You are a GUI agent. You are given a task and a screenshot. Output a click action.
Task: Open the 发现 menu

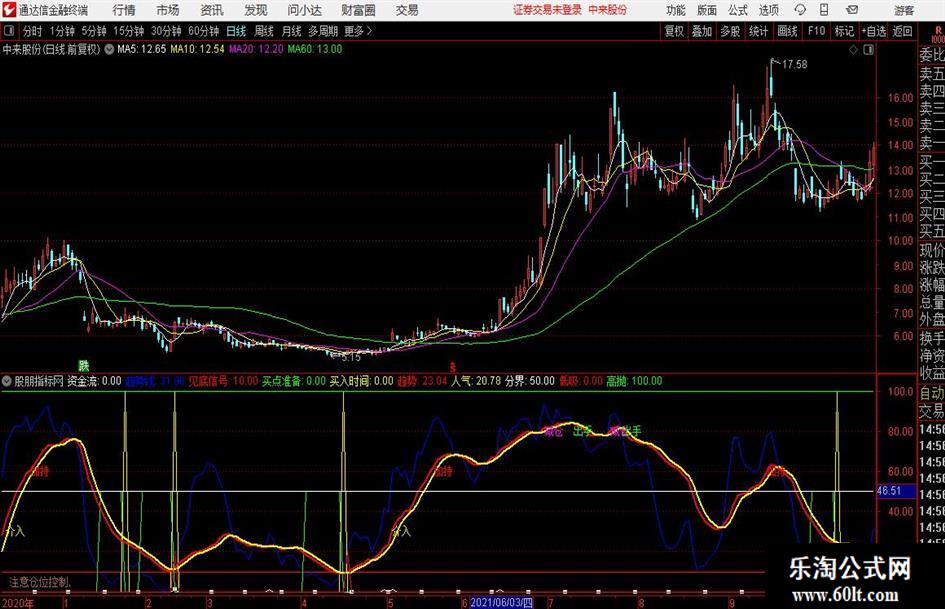click(256, 10)
